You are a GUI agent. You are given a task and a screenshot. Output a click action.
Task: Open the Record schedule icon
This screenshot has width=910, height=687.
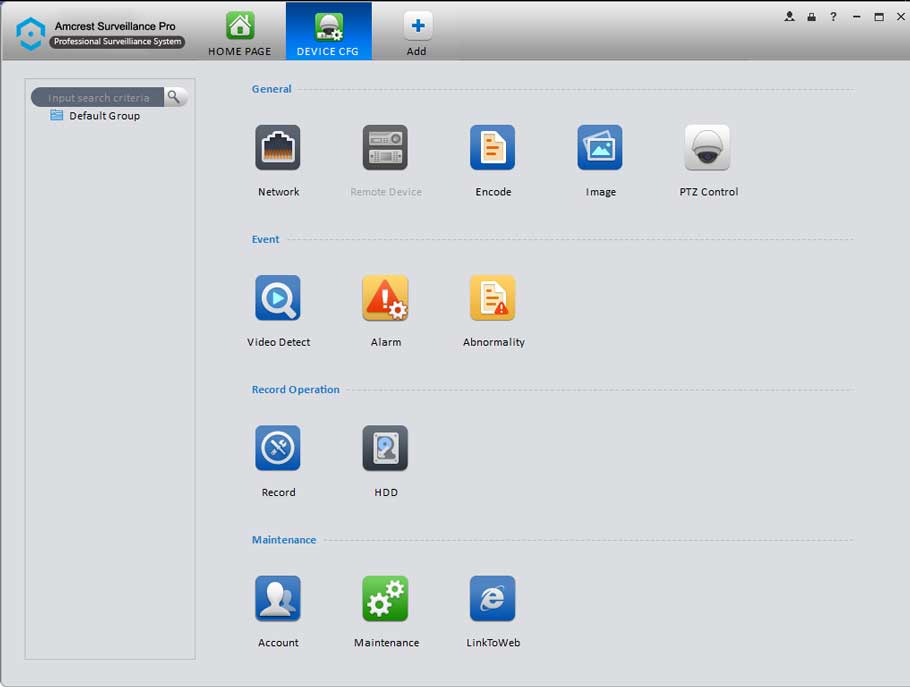278,448
